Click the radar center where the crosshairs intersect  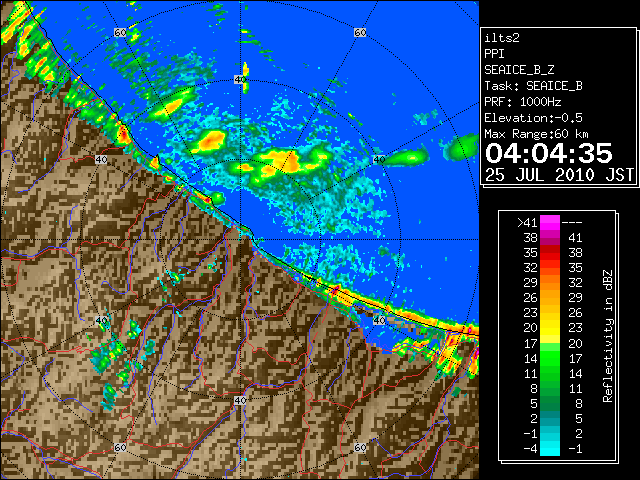[240, 240]
